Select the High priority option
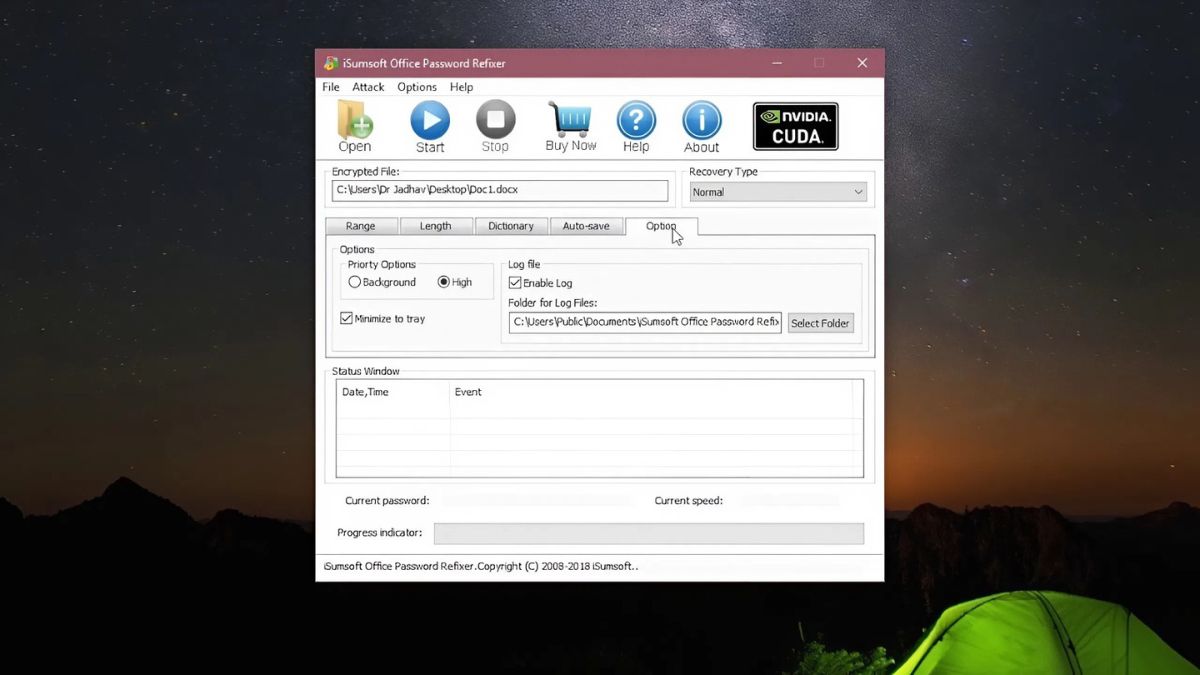 click(441, 282)
